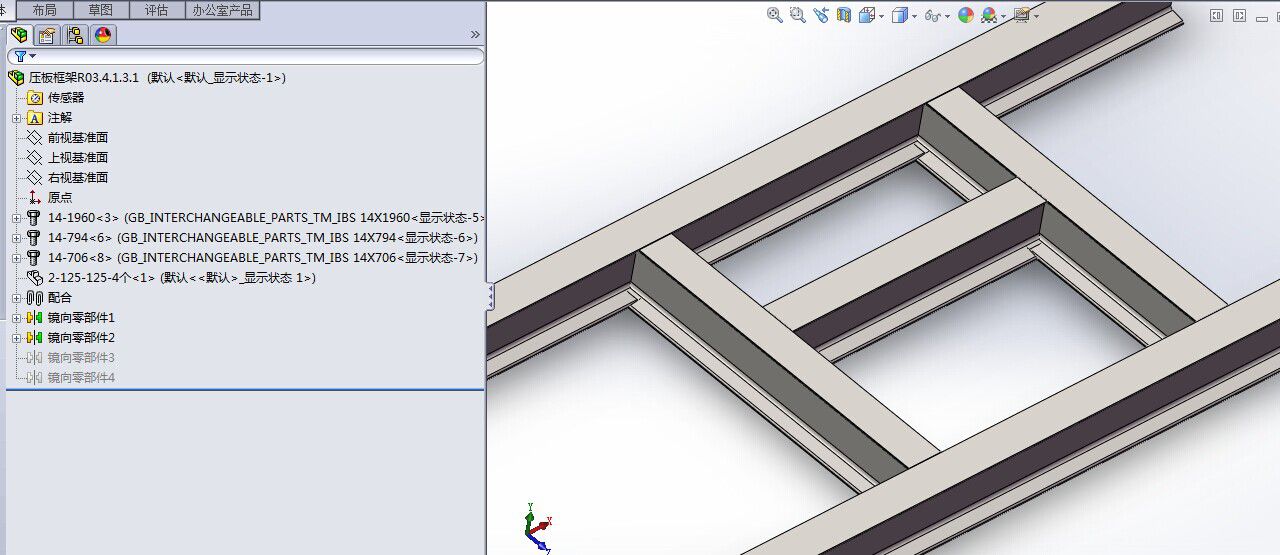Image resolution: width=1280 pixels, height=555 pixels.
Task: Select 前视基准面 in the feature tree
Action: (x=77, y=138)
